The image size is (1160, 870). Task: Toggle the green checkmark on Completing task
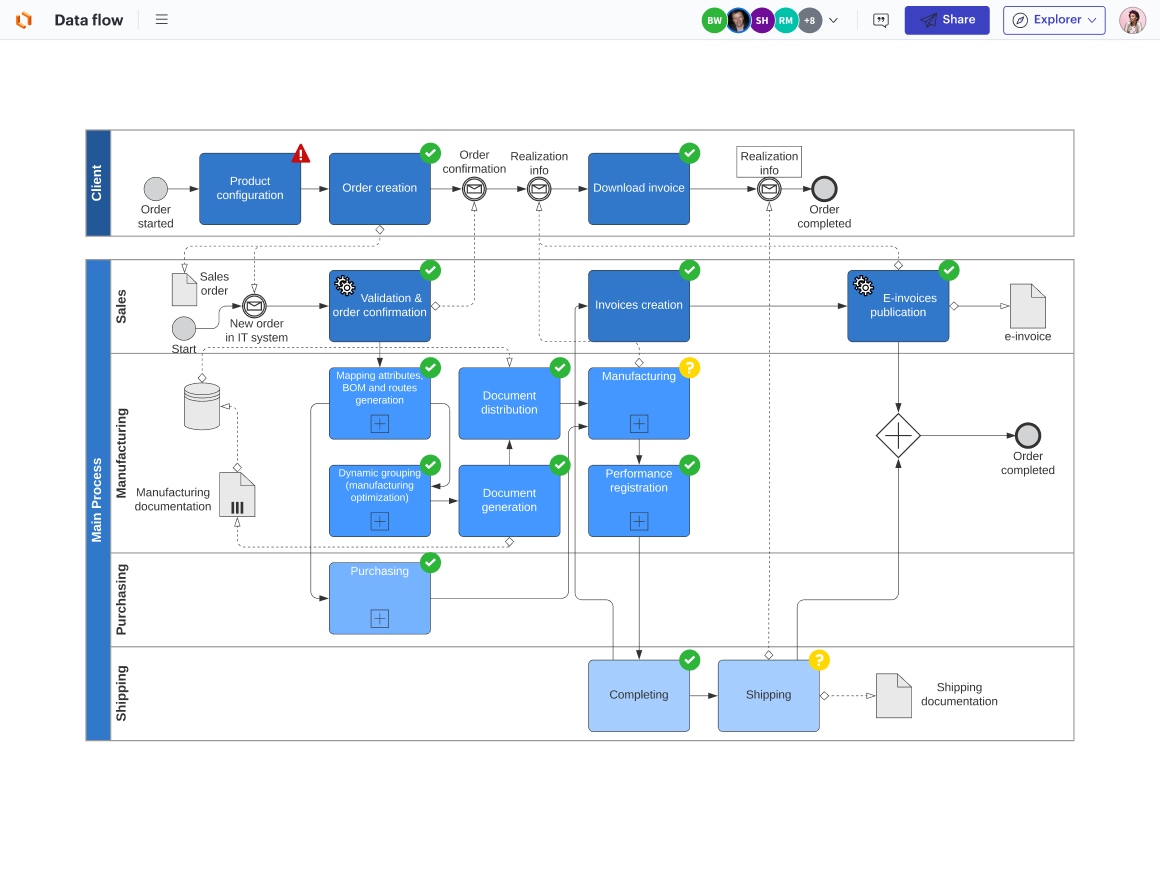point(690,660)
